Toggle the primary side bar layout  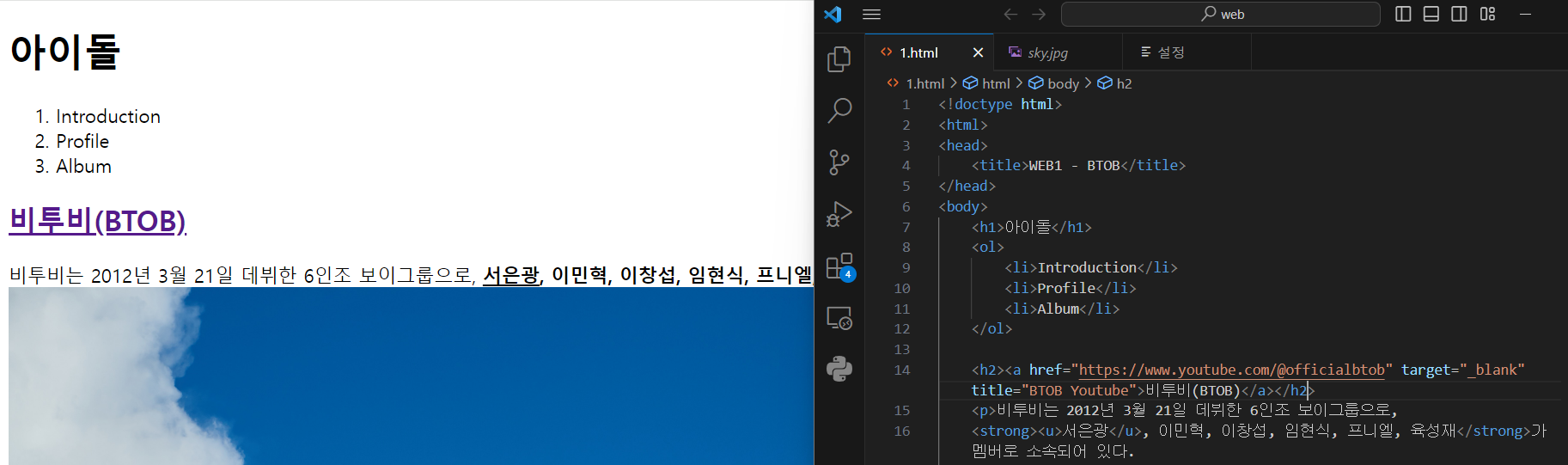coord(1403,14)
